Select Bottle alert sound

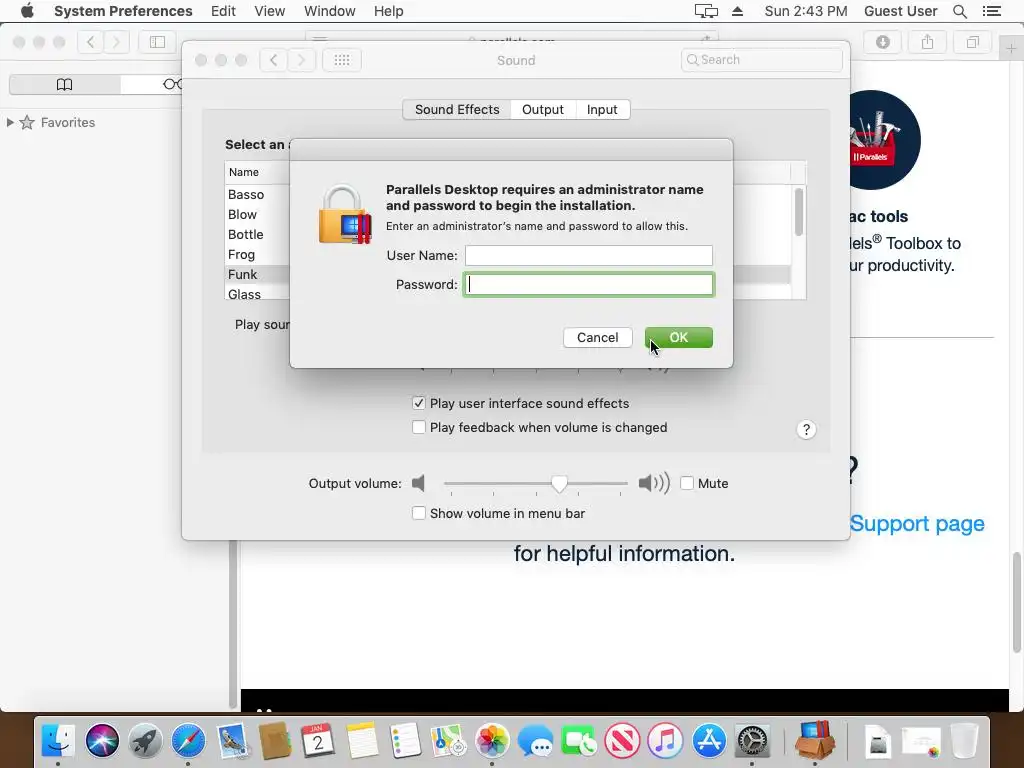(x=246, y=234)
